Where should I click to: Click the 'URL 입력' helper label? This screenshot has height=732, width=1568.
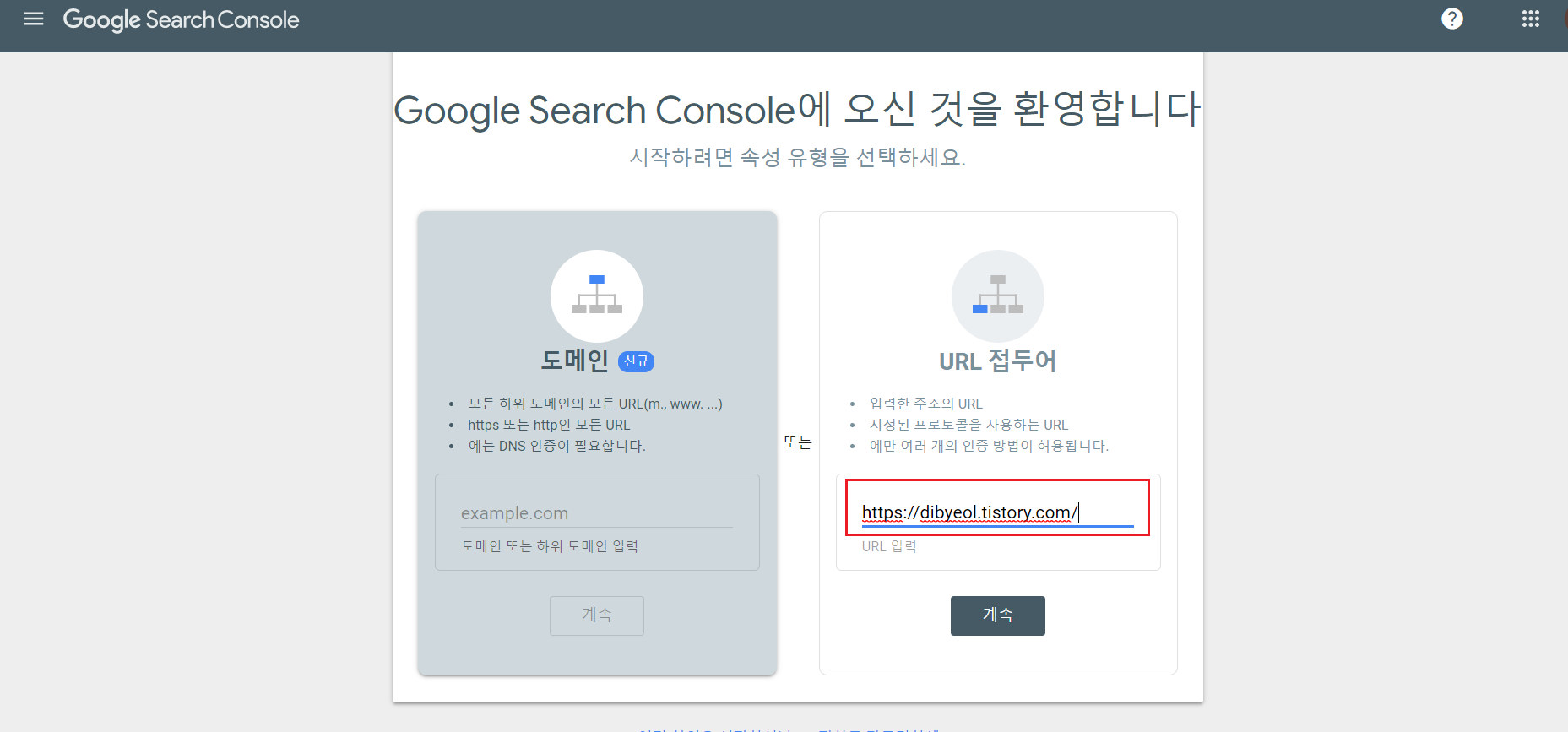889,546
